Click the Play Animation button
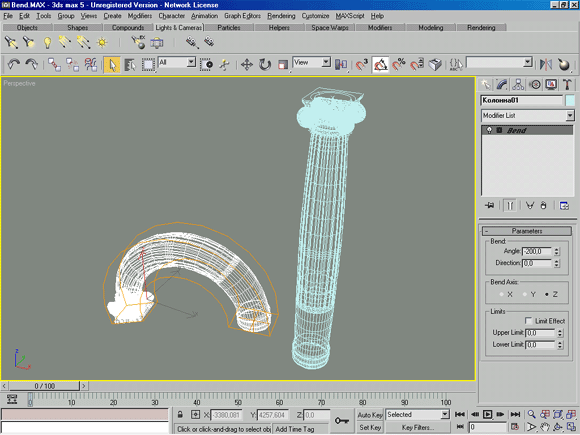The width and height of the screenshot is (580, 435). [x=488, y=414]
